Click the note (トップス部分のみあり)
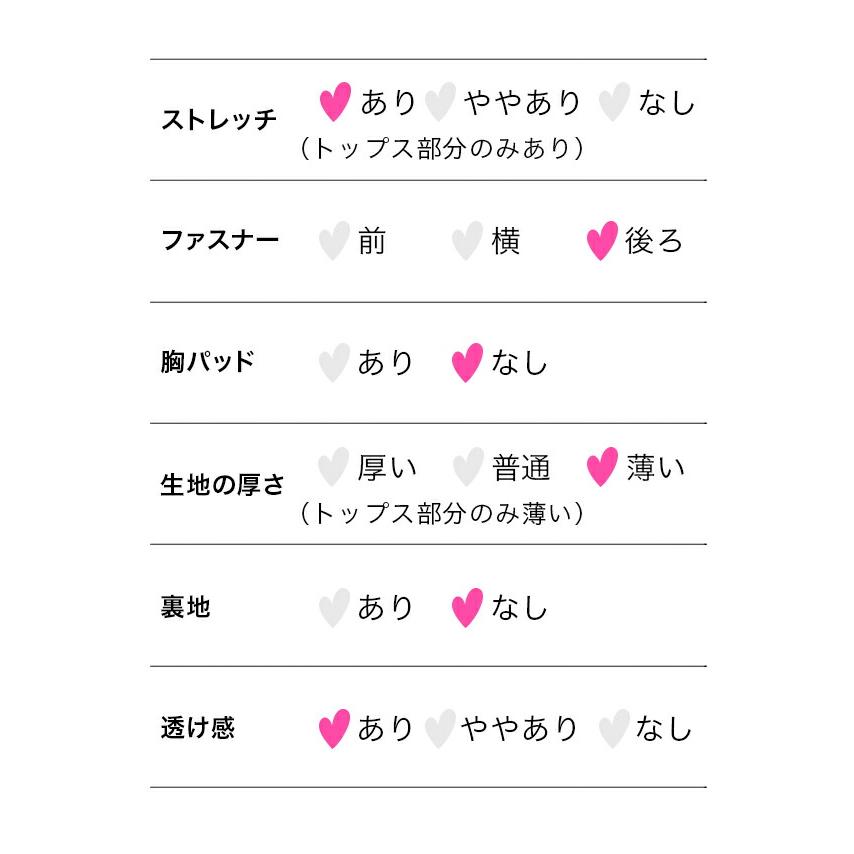This screenshot has height=854, width=854. pos(441,149)
